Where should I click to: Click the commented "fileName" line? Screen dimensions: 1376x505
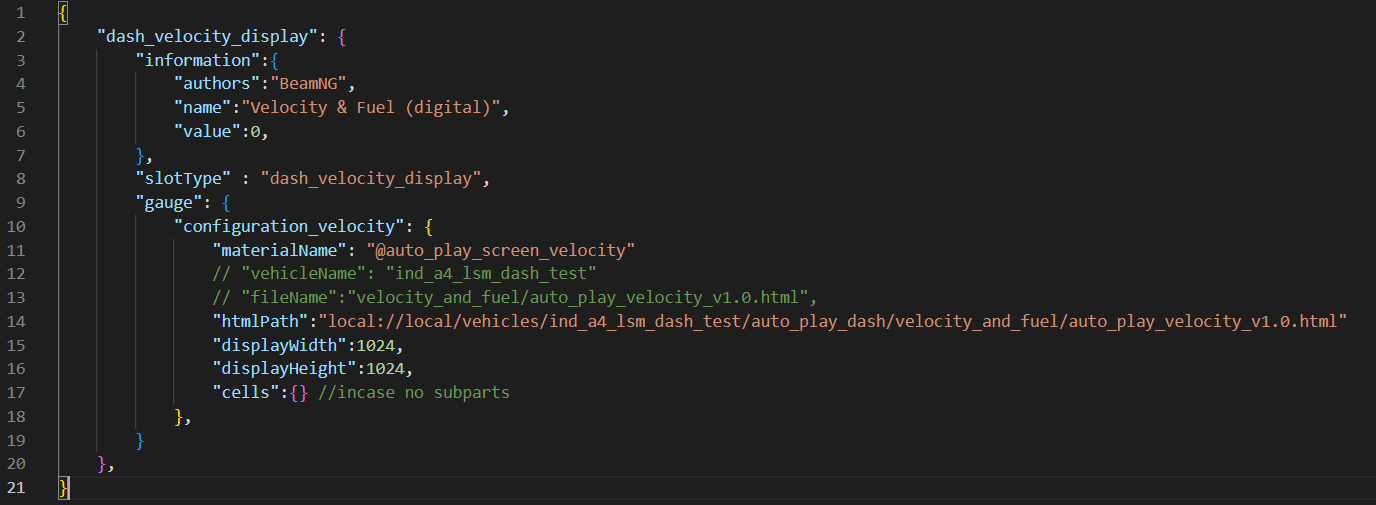point(515,298)
